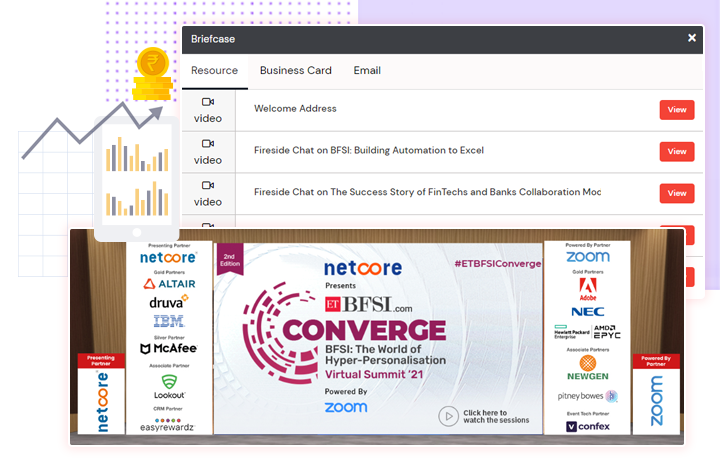The width and height of the screenshot is (720, 460).
Task: Open the Email tab
Action: pyautogui.click(x=367, y=71)
